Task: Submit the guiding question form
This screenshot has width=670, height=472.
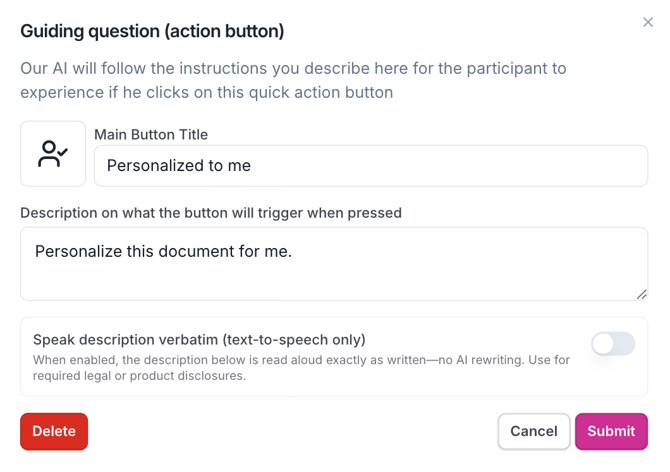Action: 611,431
